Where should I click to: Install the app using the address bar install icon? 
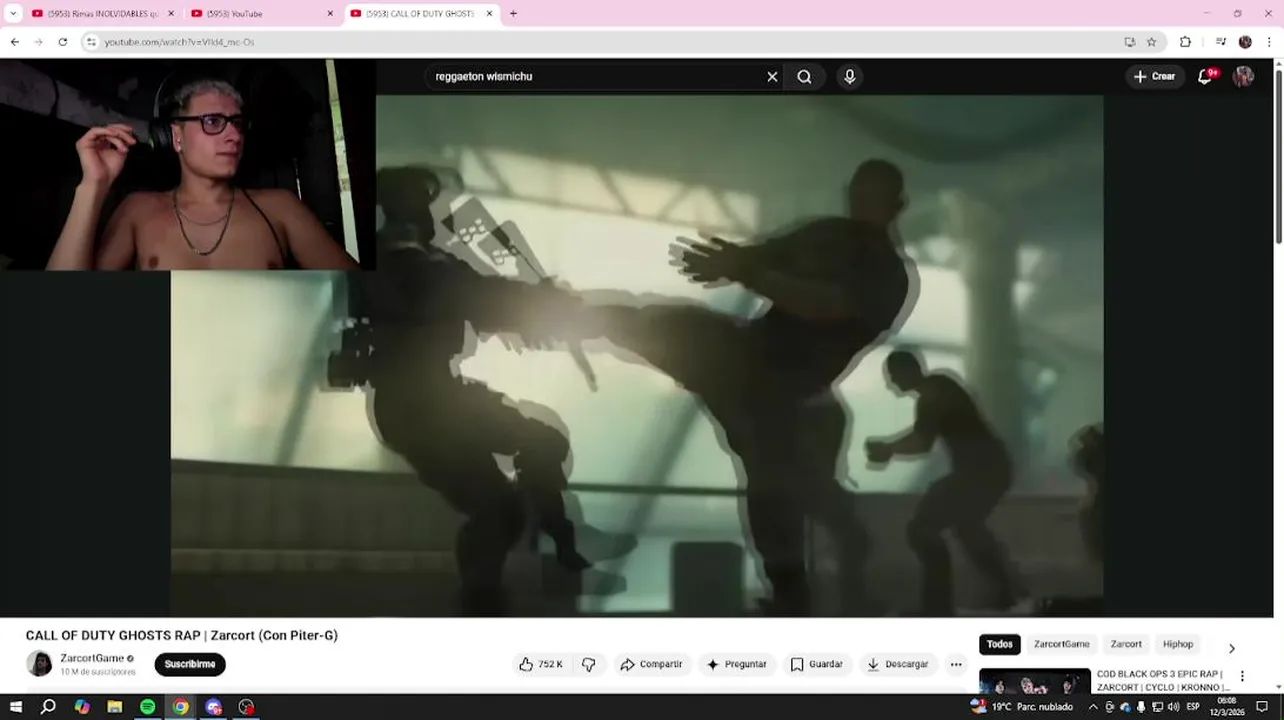coord(1130,42)
